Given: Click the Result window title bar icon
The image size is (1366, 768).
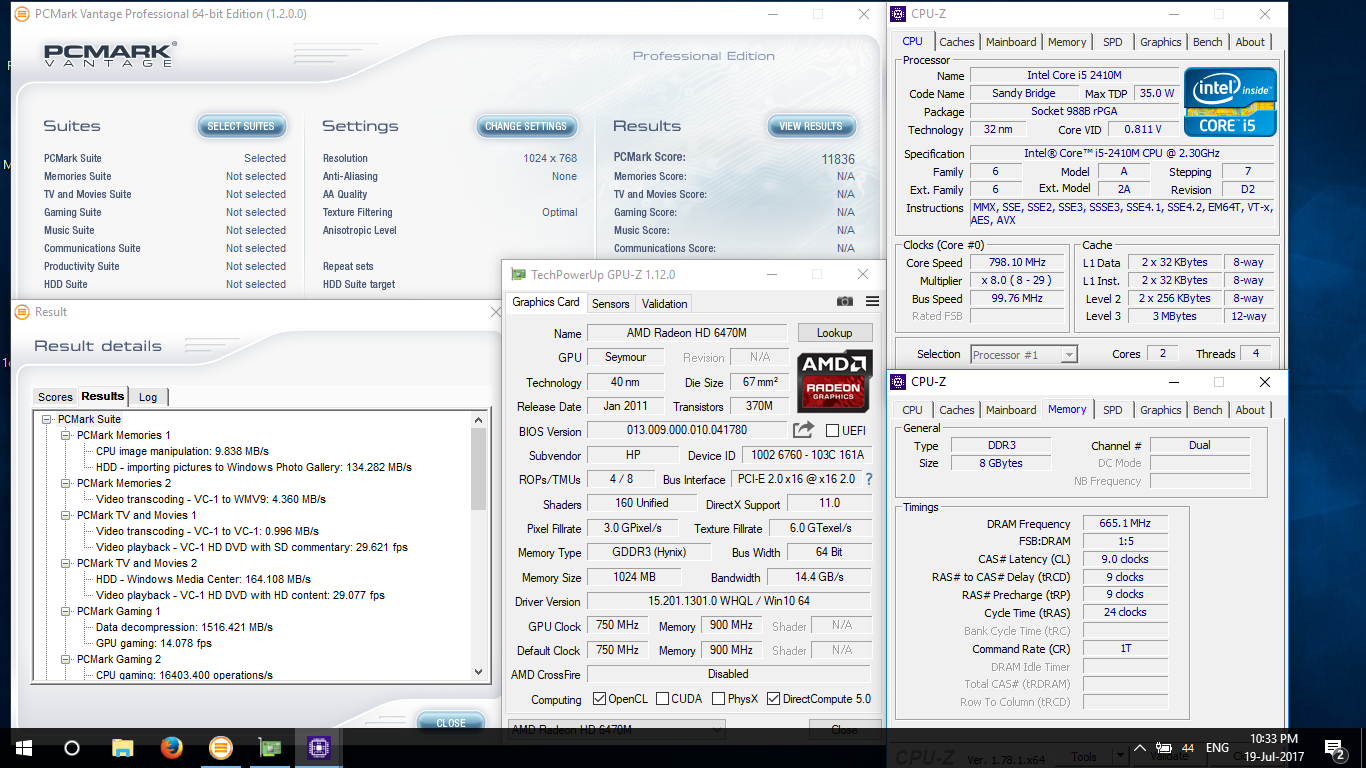Looking at the screenshot, I should (22, 311).
